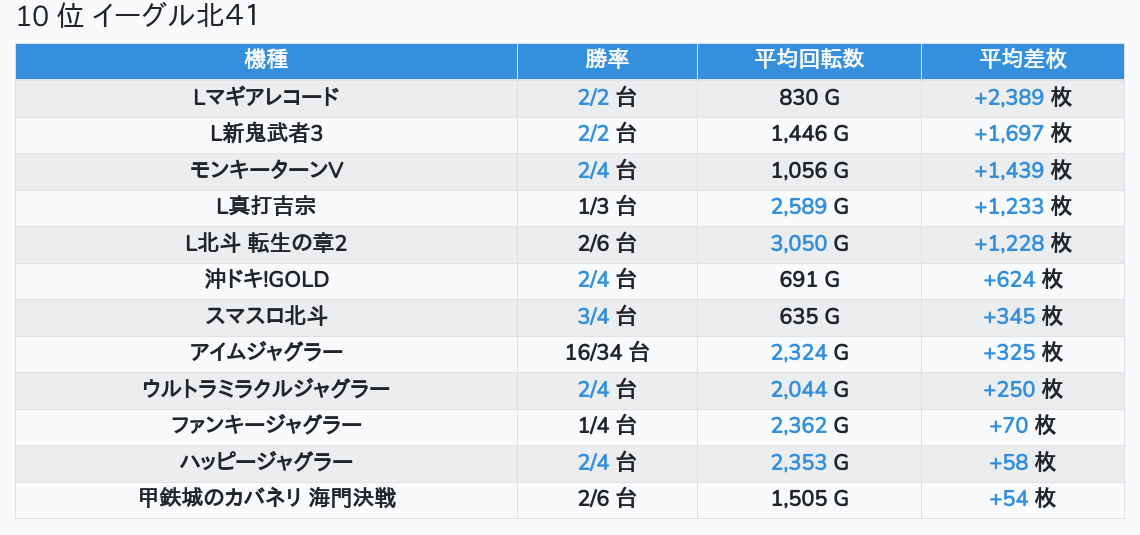1140x535 pixels.
Task: Select the スマスロ北斗 row name
Action: (266, 317)
